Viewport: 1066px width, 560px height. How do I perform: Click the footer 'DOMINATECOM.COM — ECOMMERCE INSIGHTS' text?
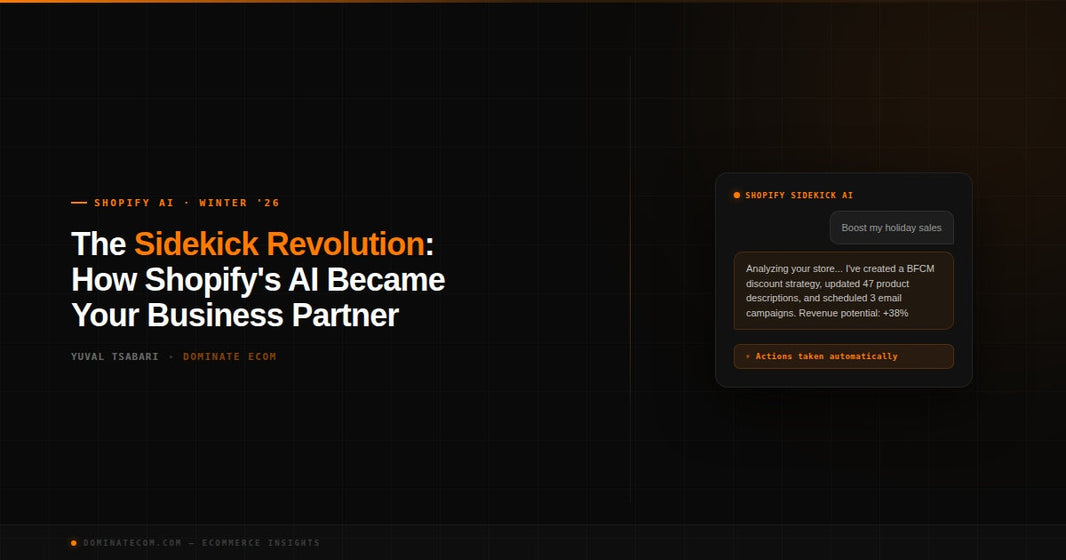pyautogui.click(x=201, y=542)
